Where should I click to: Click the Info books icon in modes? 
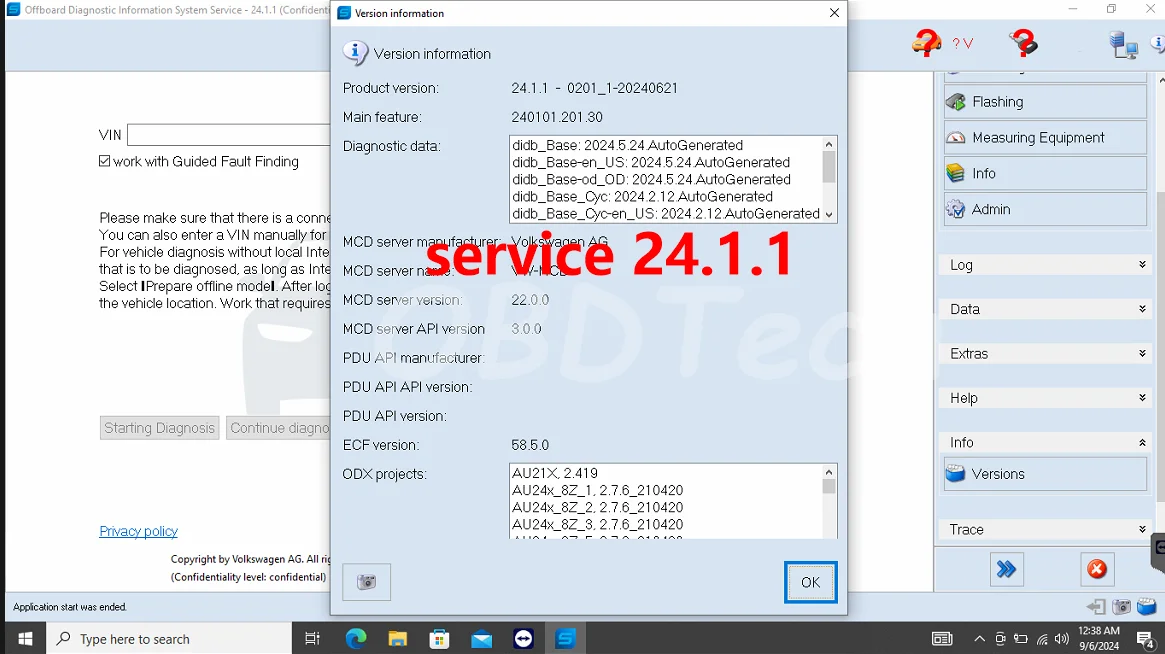tap(955, 173)
